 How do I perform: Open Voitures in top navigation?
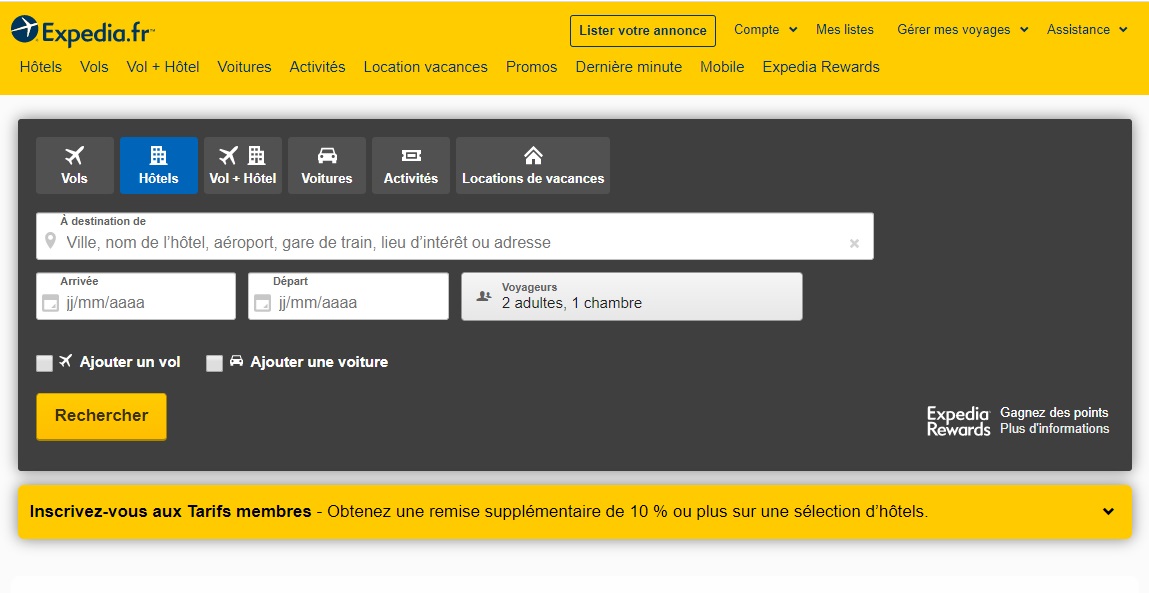coord(244,67)
